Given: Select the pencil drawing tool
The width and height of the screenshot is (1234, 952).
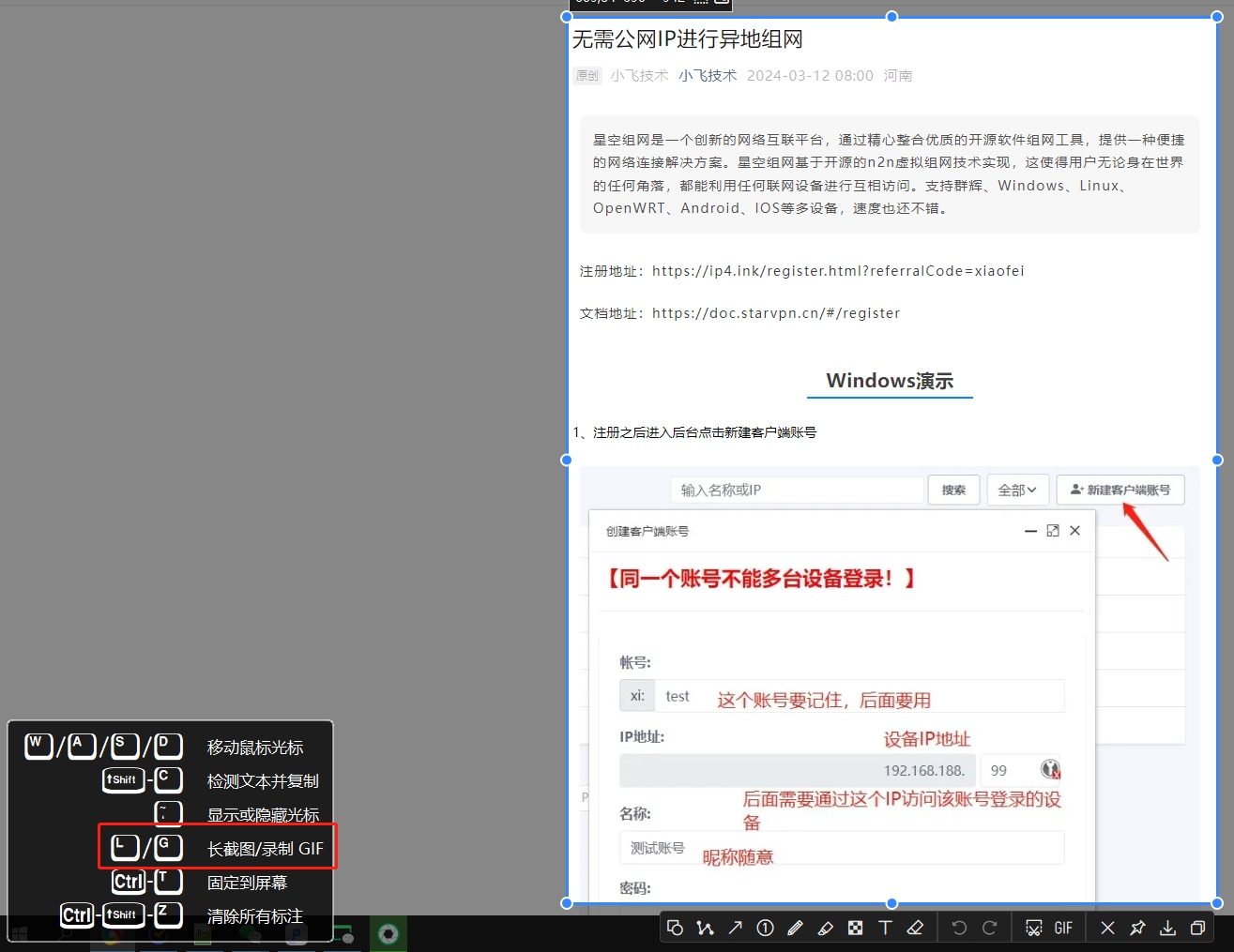Looking at the screenshot, I should tap(795, 928).
